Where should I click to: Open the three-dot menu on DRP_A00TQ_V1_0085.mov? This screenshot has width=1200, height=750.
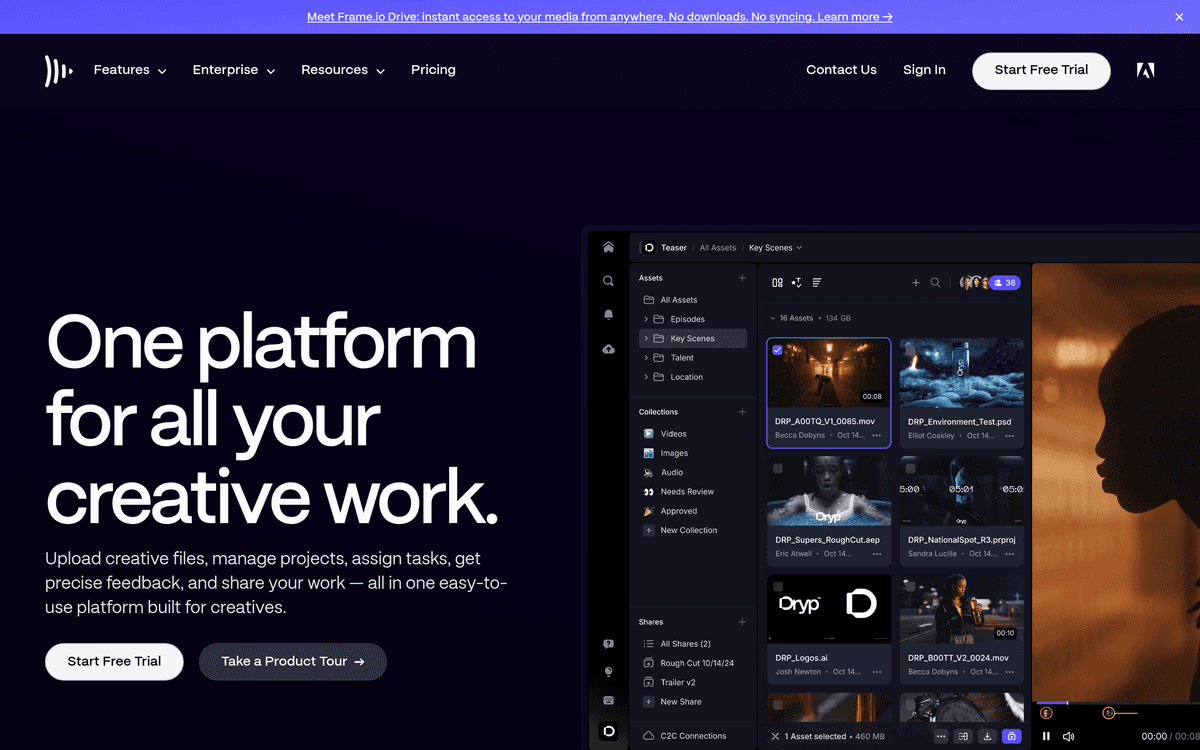tap(877, 436)
